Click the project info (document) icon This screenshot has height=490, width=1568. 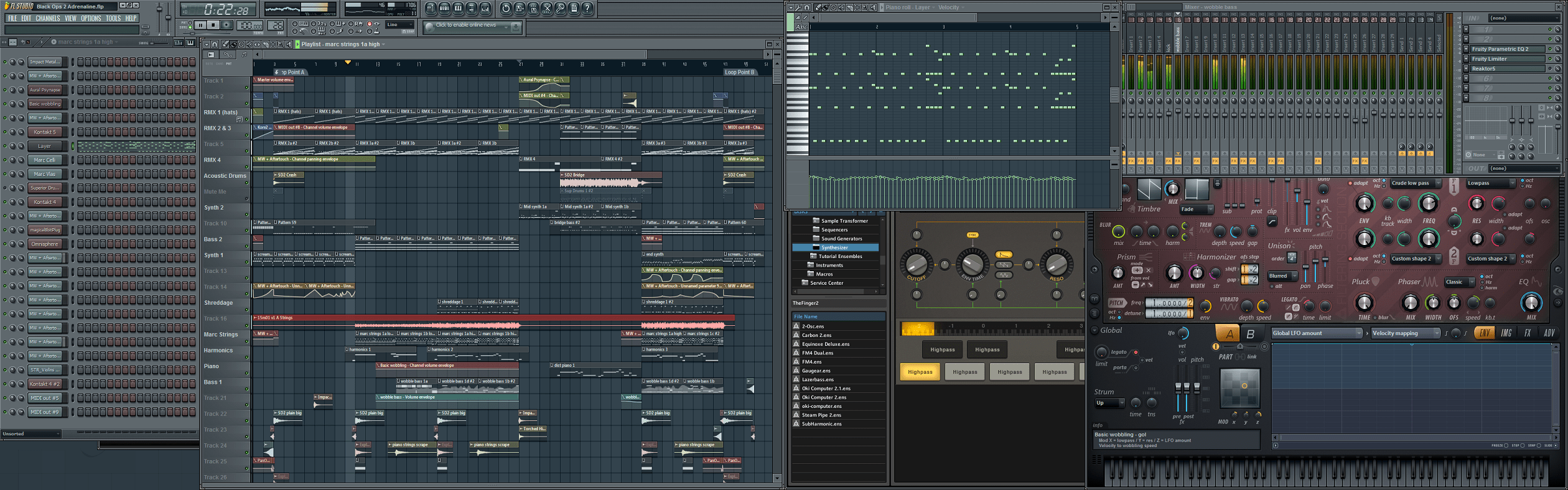[574, 8]
